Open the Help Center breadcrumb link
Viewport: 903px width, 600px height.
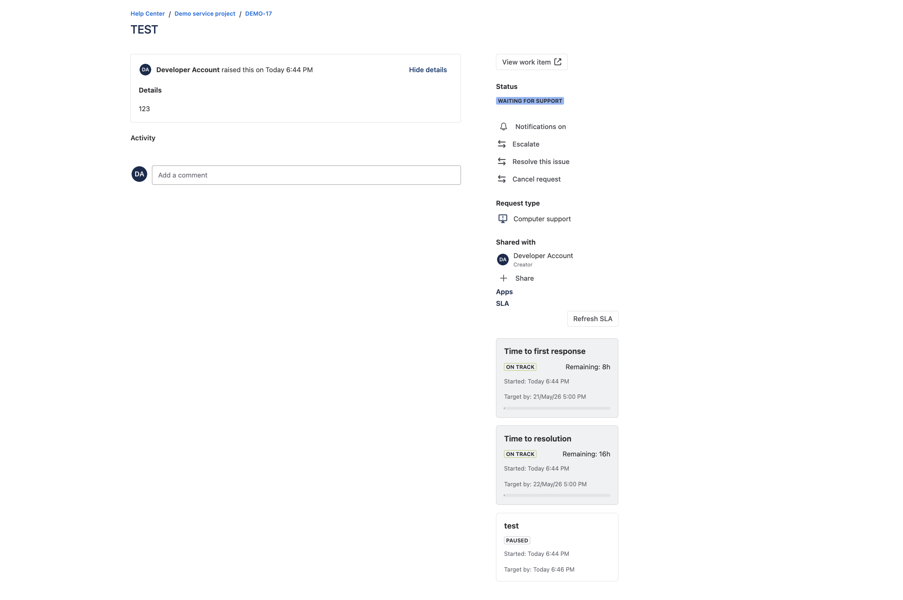point(147,13)
